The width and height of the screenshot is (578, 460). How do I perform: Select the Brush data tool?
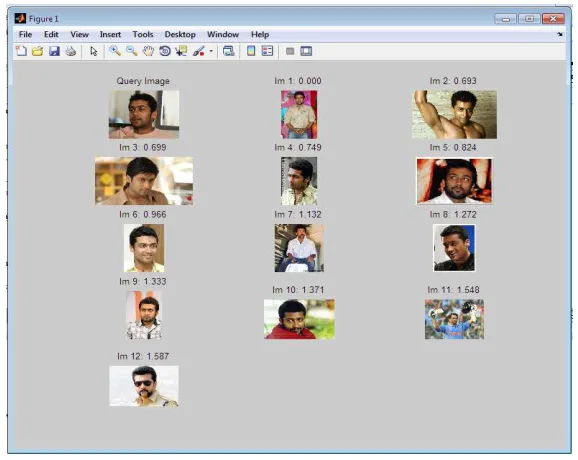tap(199, 51)
